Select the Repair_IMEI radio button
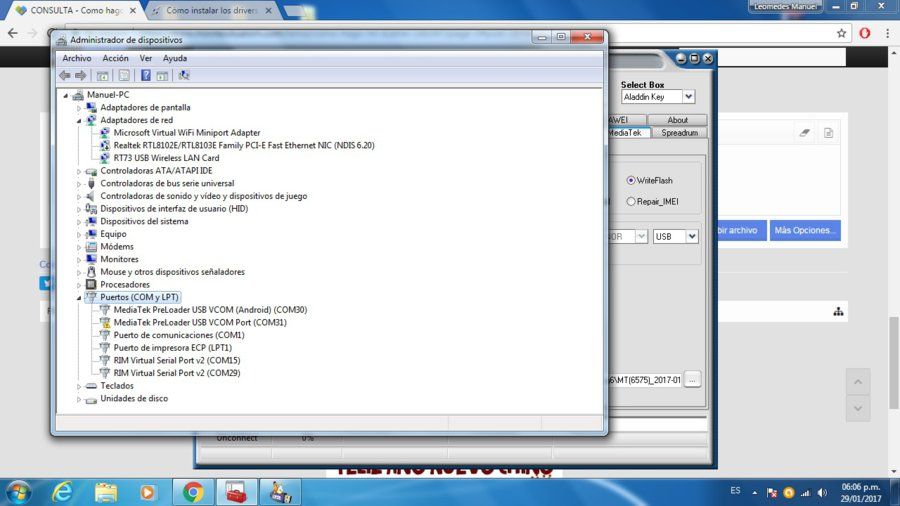The height and width of the screenshot is (506, 900). pos(631,201)
